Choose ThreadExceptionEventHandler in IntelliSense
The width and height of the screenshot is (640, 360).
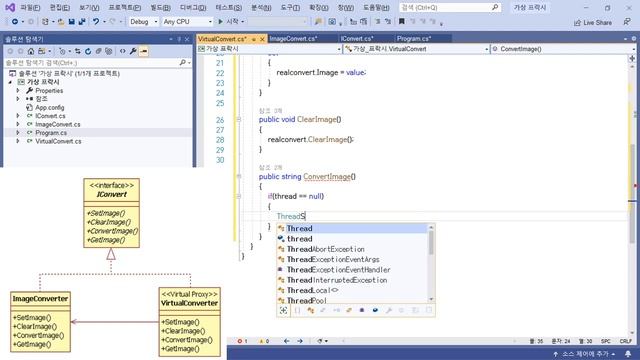[352, 269]
